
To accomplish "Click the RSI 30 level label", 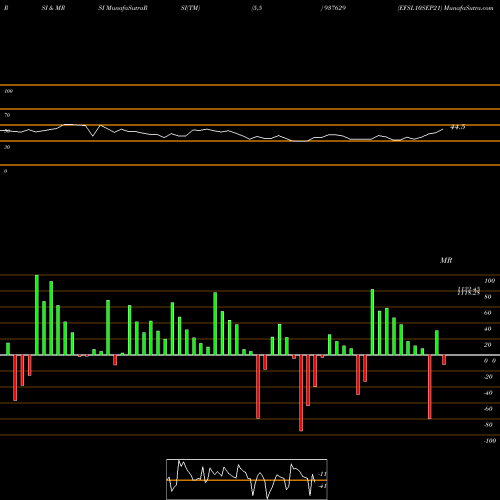I will [7, 147].
